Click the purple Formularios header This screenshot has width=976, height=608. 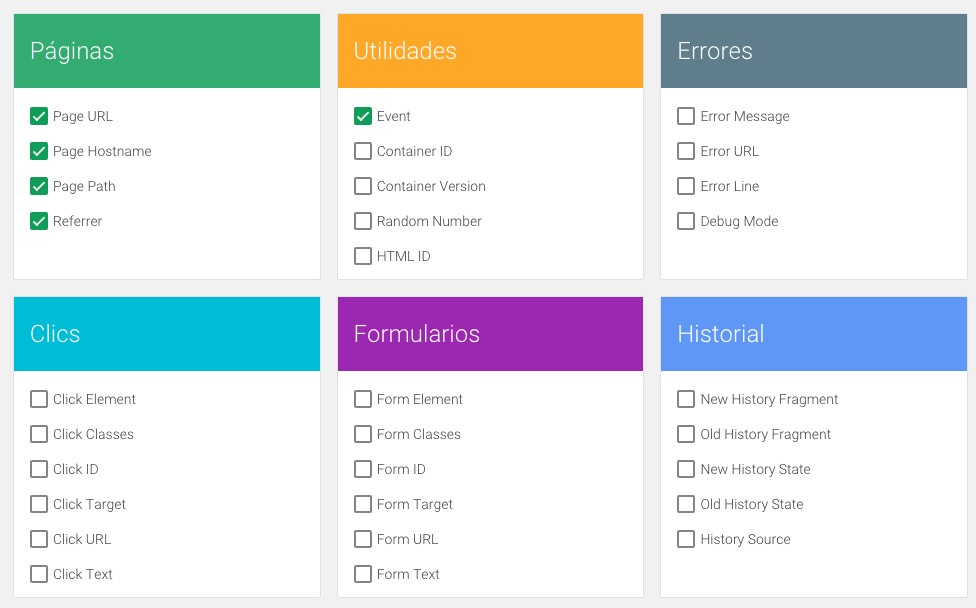coord(490,334)
